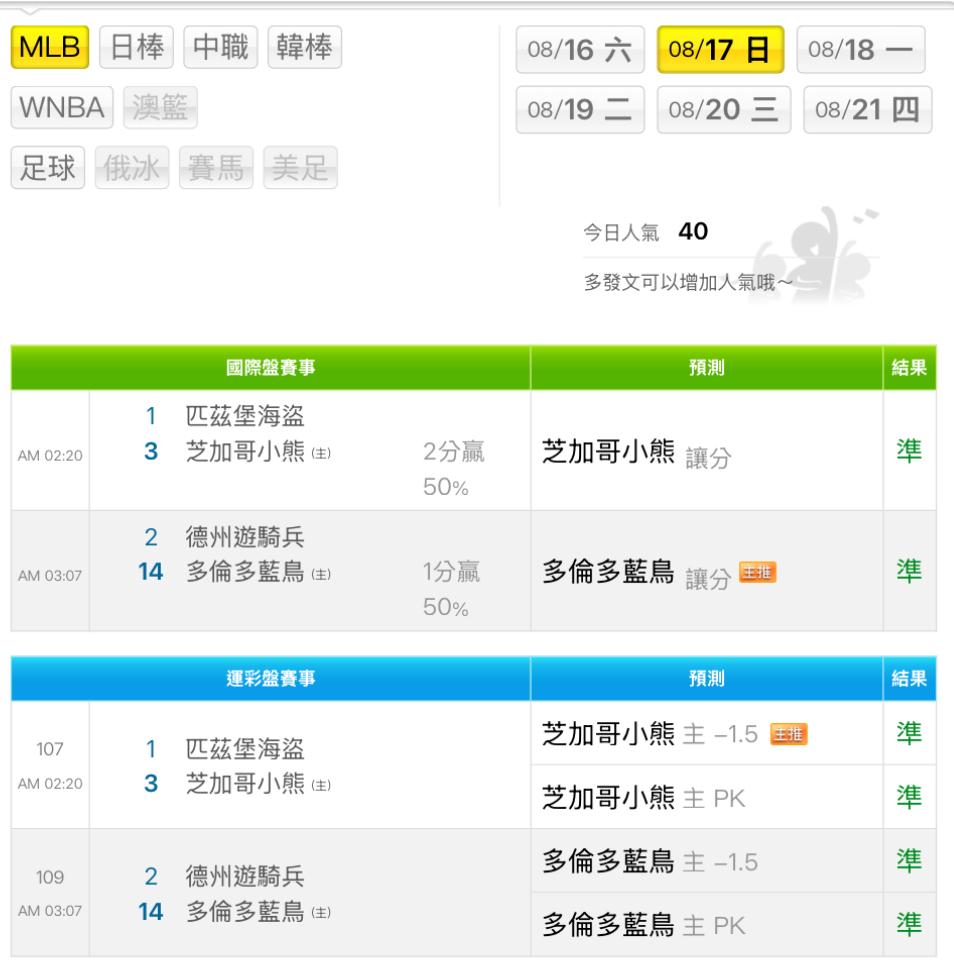The height and width of the screenshot is (976, 954).
Task: Select team 芝加哥小熊 (主) in 國際盤賽事 table
Action: click(x=258, y=451)
